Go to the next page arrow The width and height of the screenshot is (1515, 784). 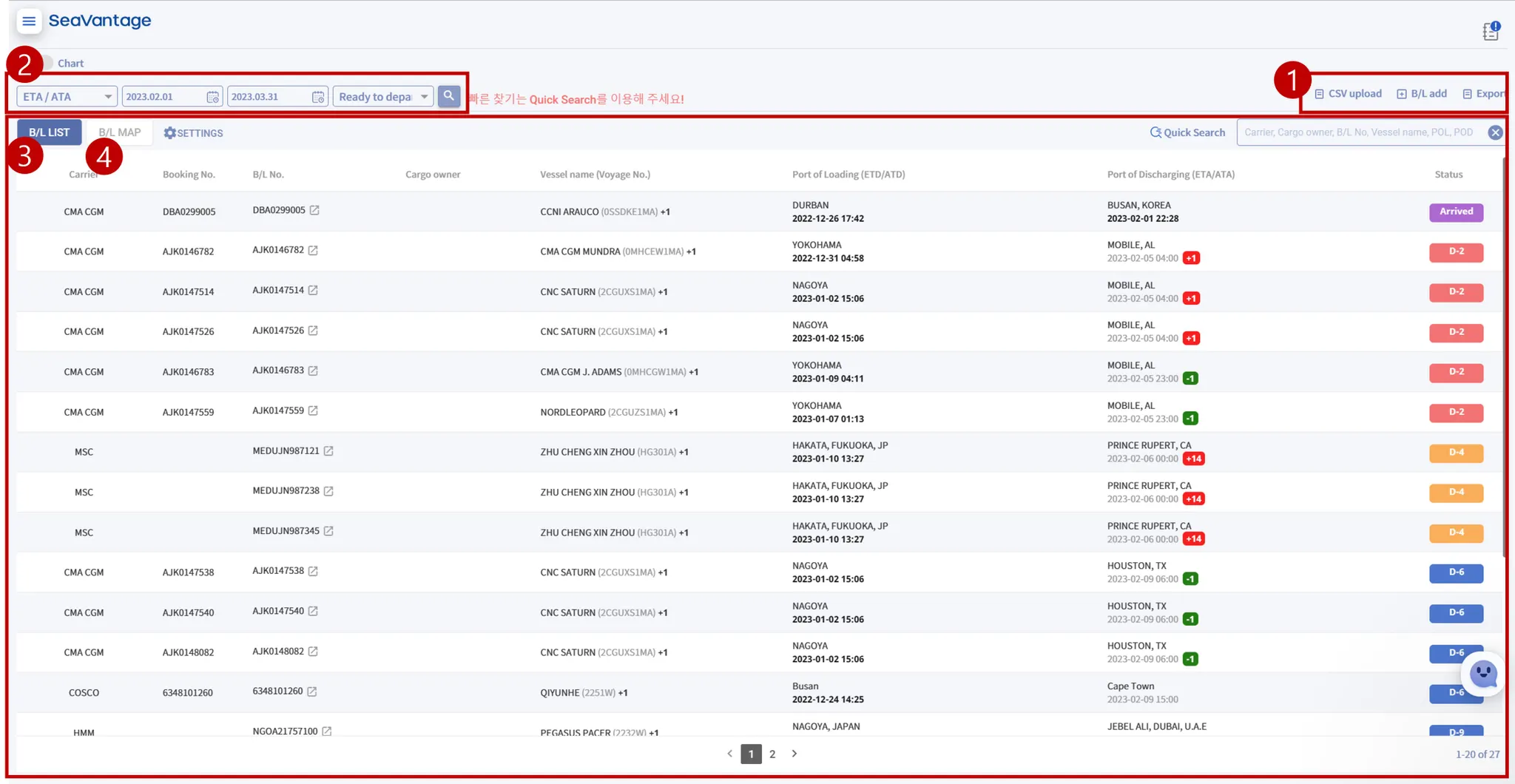[x=794, y=754]
